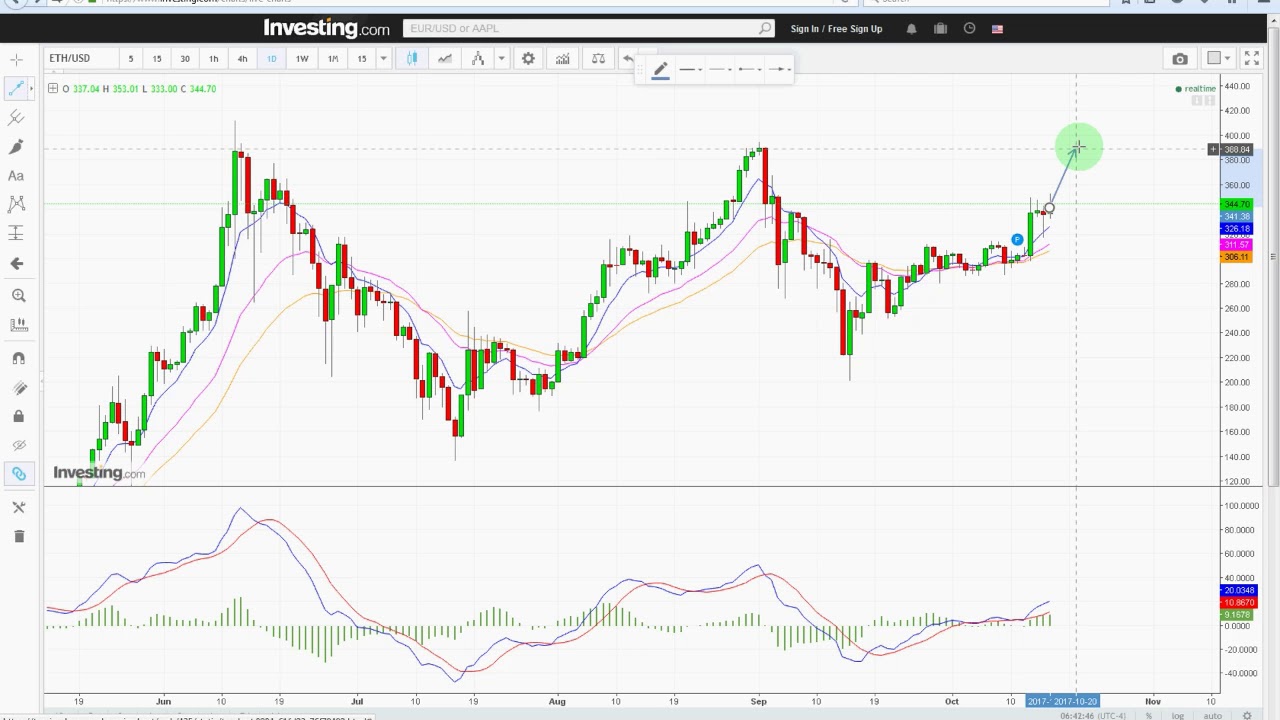Viewport: 1280px width, 720px height.
Task: Toggle the log scale button
Action: click(x=1178, y=715)
